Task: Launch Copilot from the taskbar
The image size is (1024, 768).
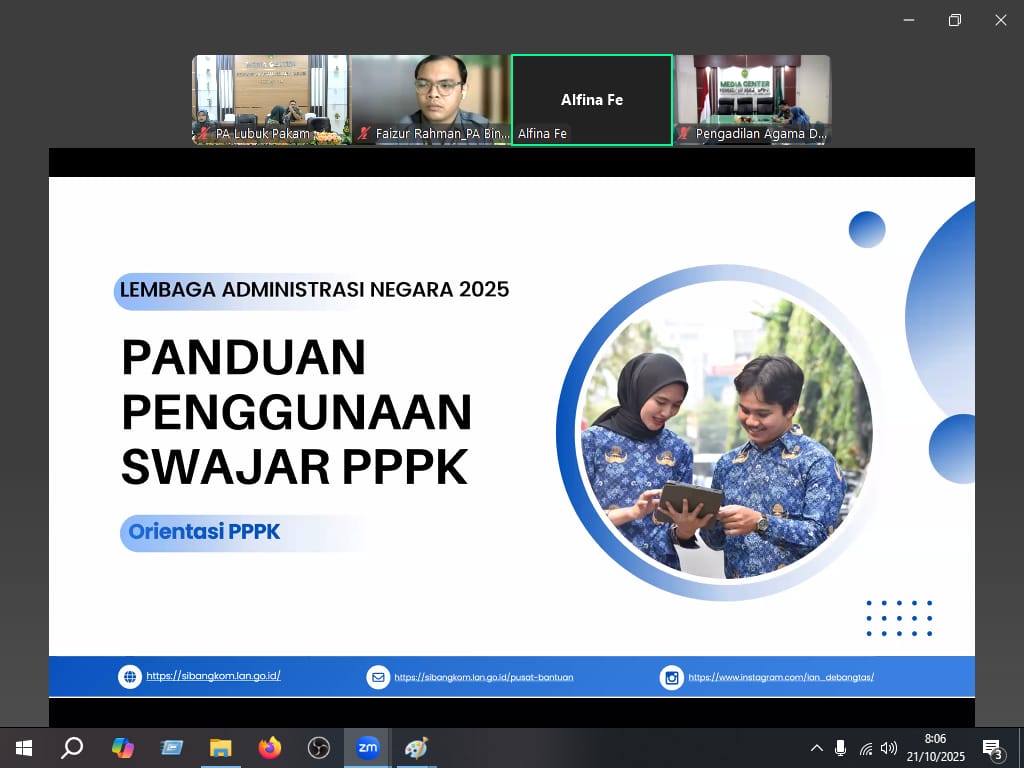Action: pos(122,748)
